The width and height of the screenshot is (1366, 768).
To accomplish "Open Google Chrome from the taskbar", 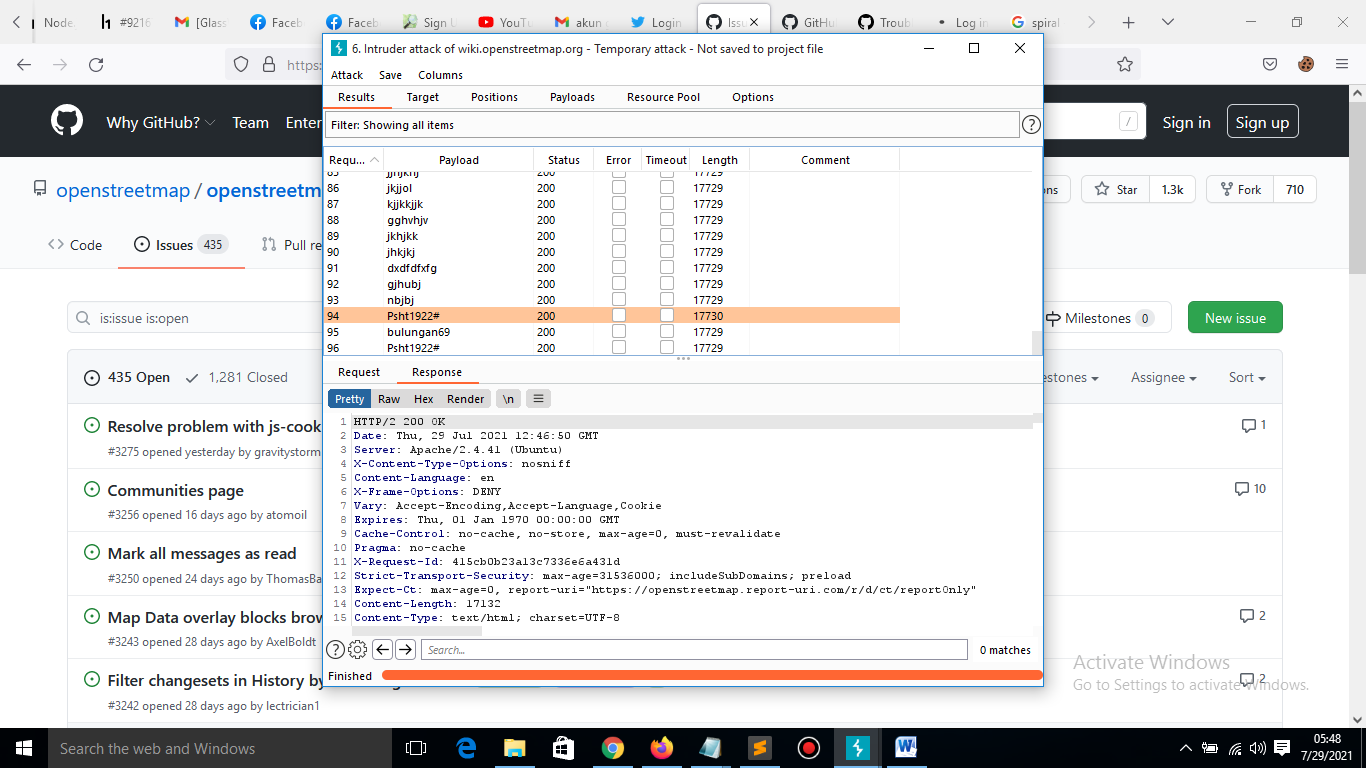I will (613, 748).
